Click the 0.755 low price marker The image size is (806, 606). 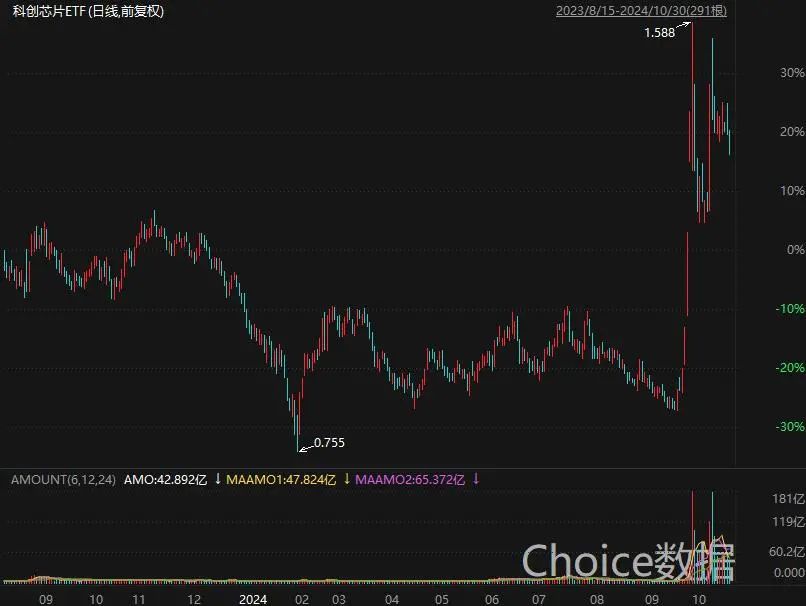coord(329,442)
